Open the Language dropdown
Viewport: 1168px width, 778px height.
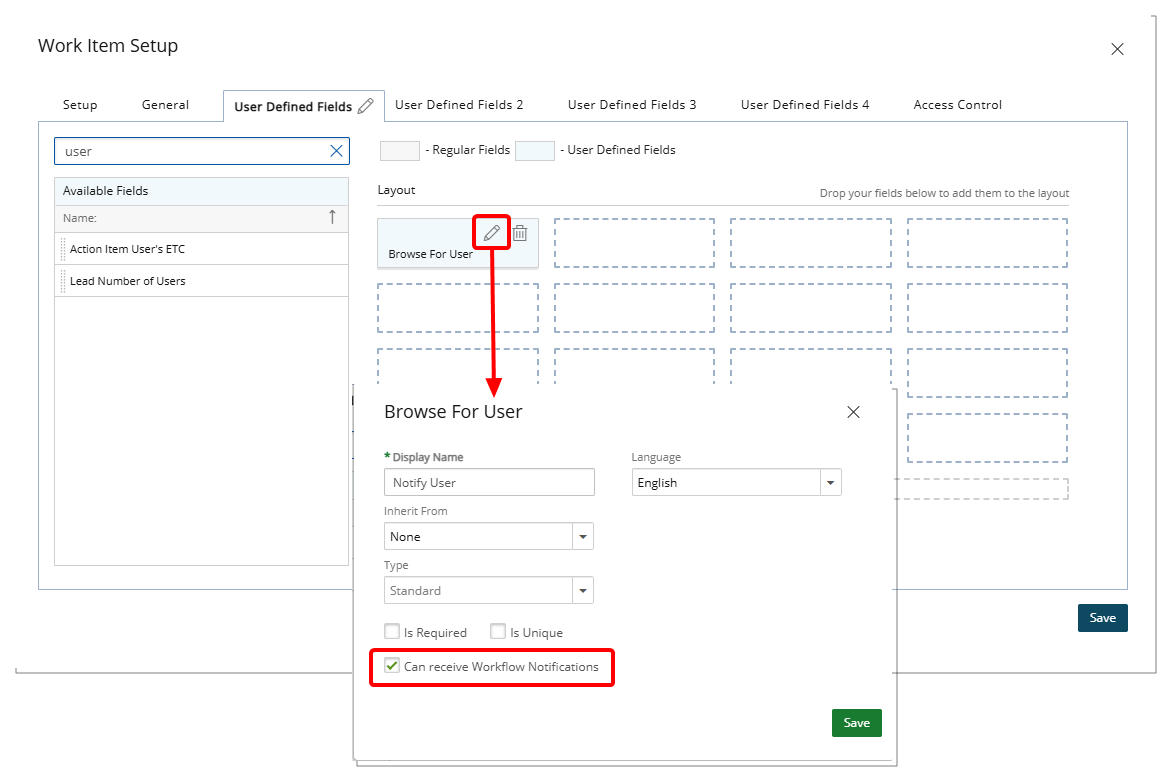click(x=830, y=483)
